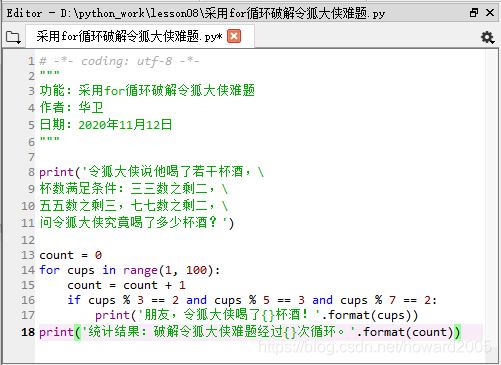
Task: Click the for keyword on line 14
Action: coord(50,270)
